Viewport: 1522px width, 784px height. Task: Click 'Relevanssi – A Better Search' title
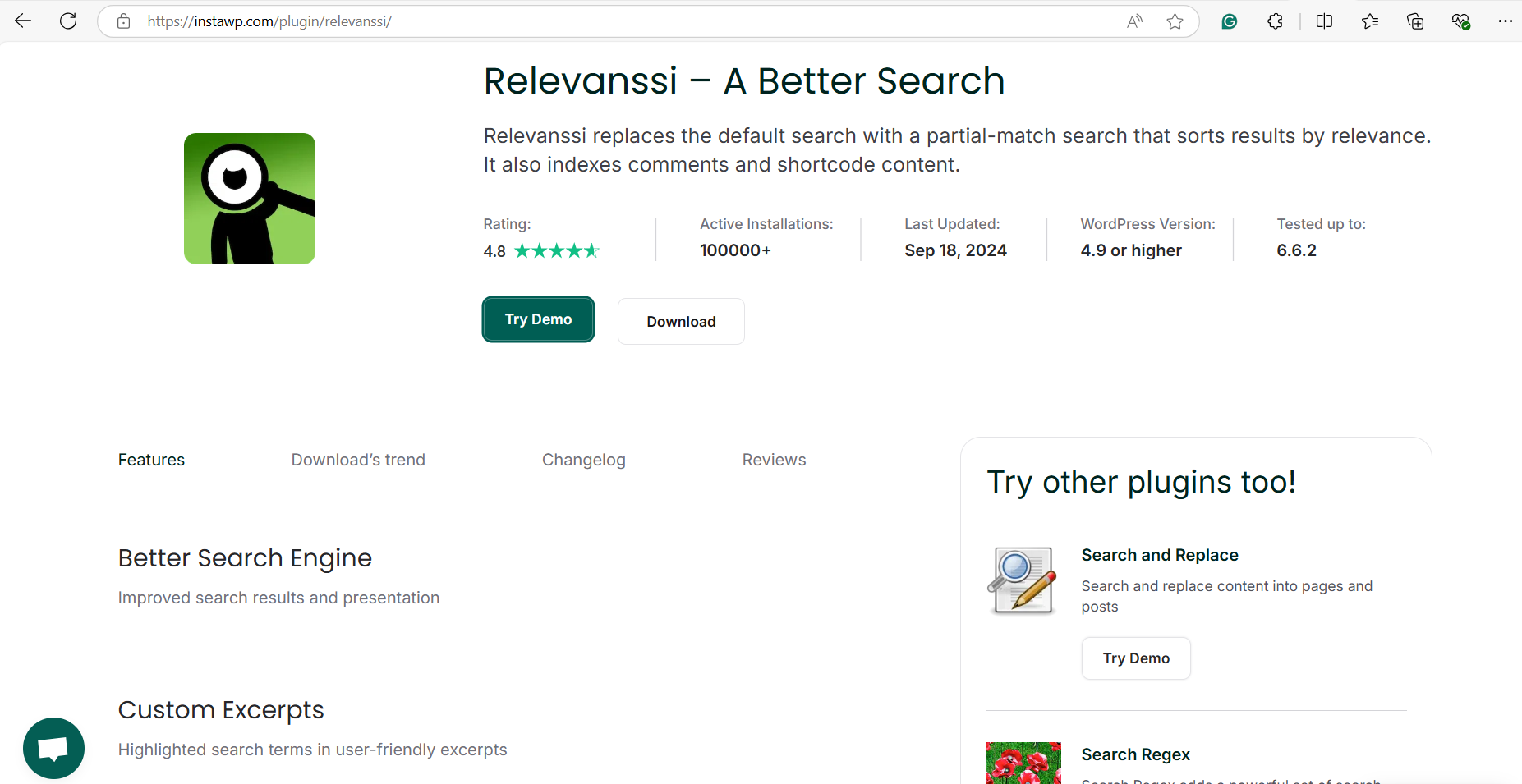tap(743, 80)
